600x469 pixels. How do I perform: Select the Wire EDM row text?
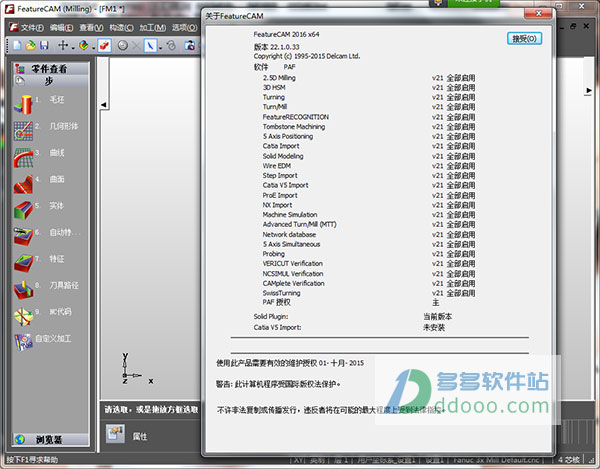point(277,166)
